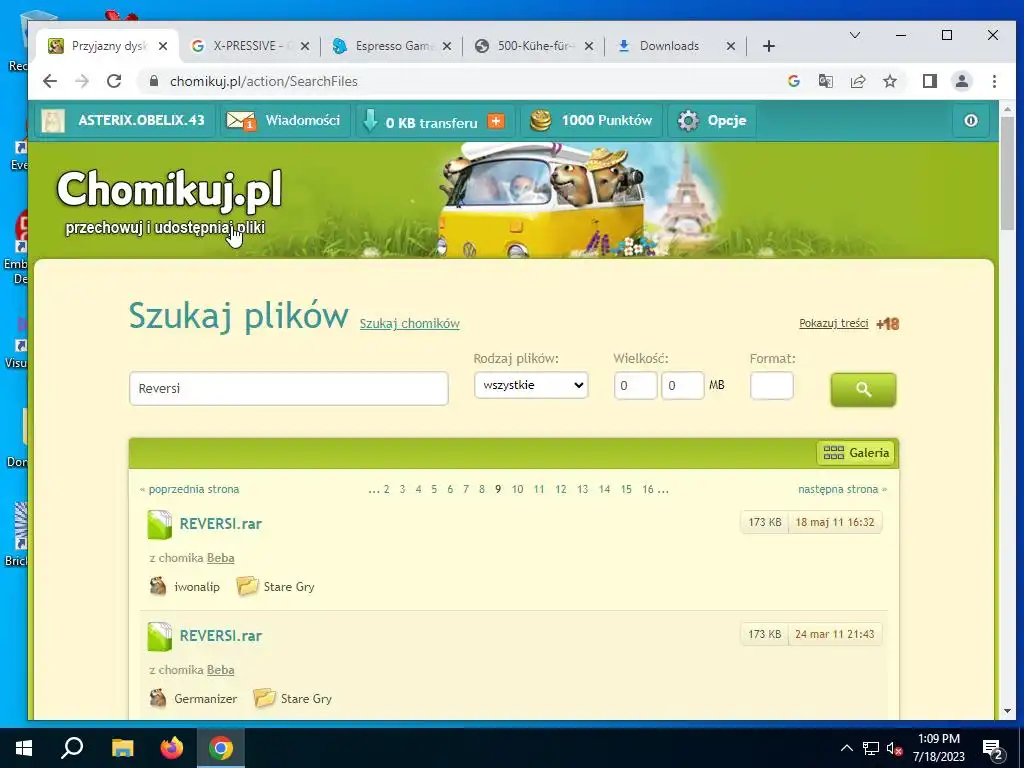Open user Beba link under first result
Viewport: 1024px width, 768px height.
coord(221,558)
